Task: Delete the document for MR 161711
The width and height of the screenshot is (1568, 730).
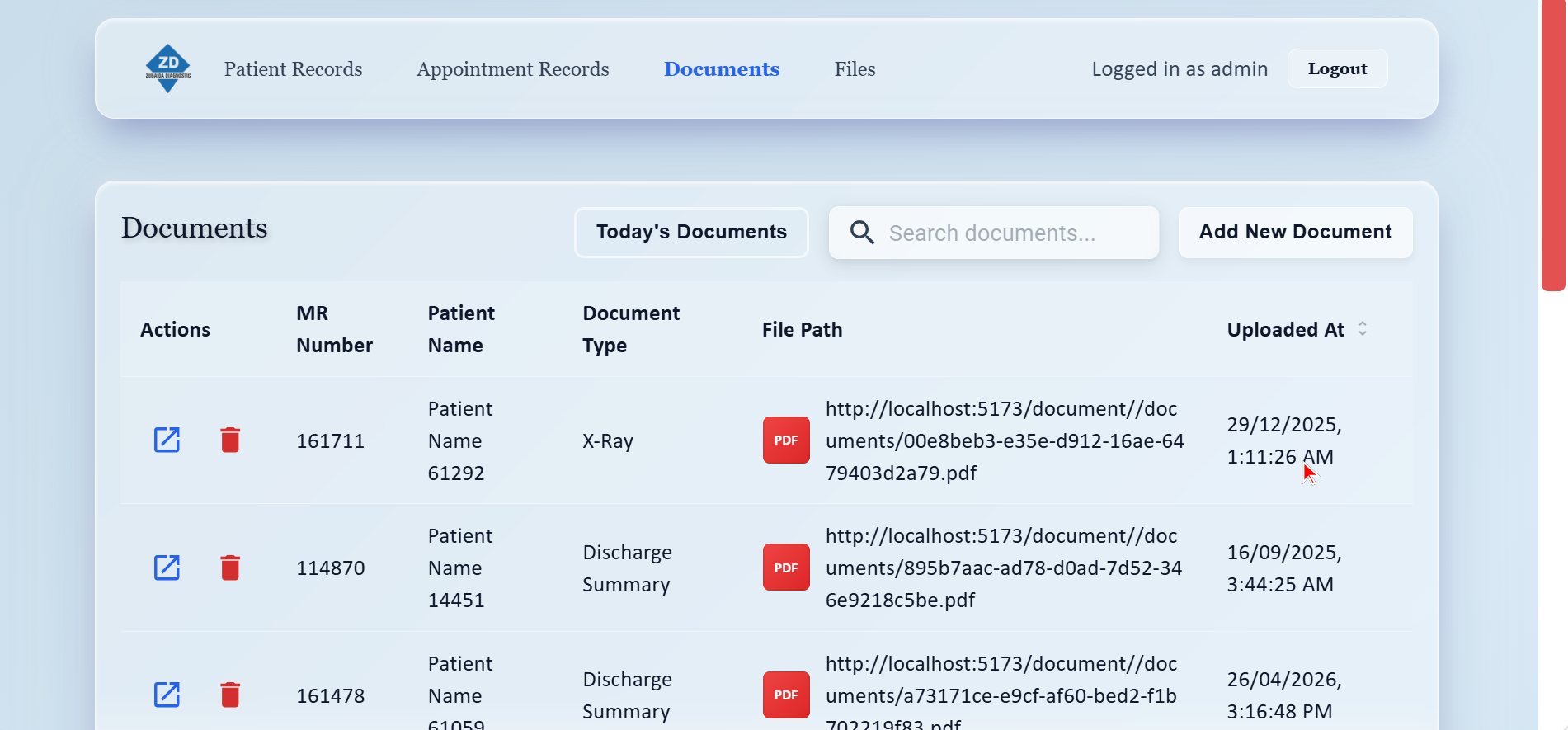Action: click(230, 440)
